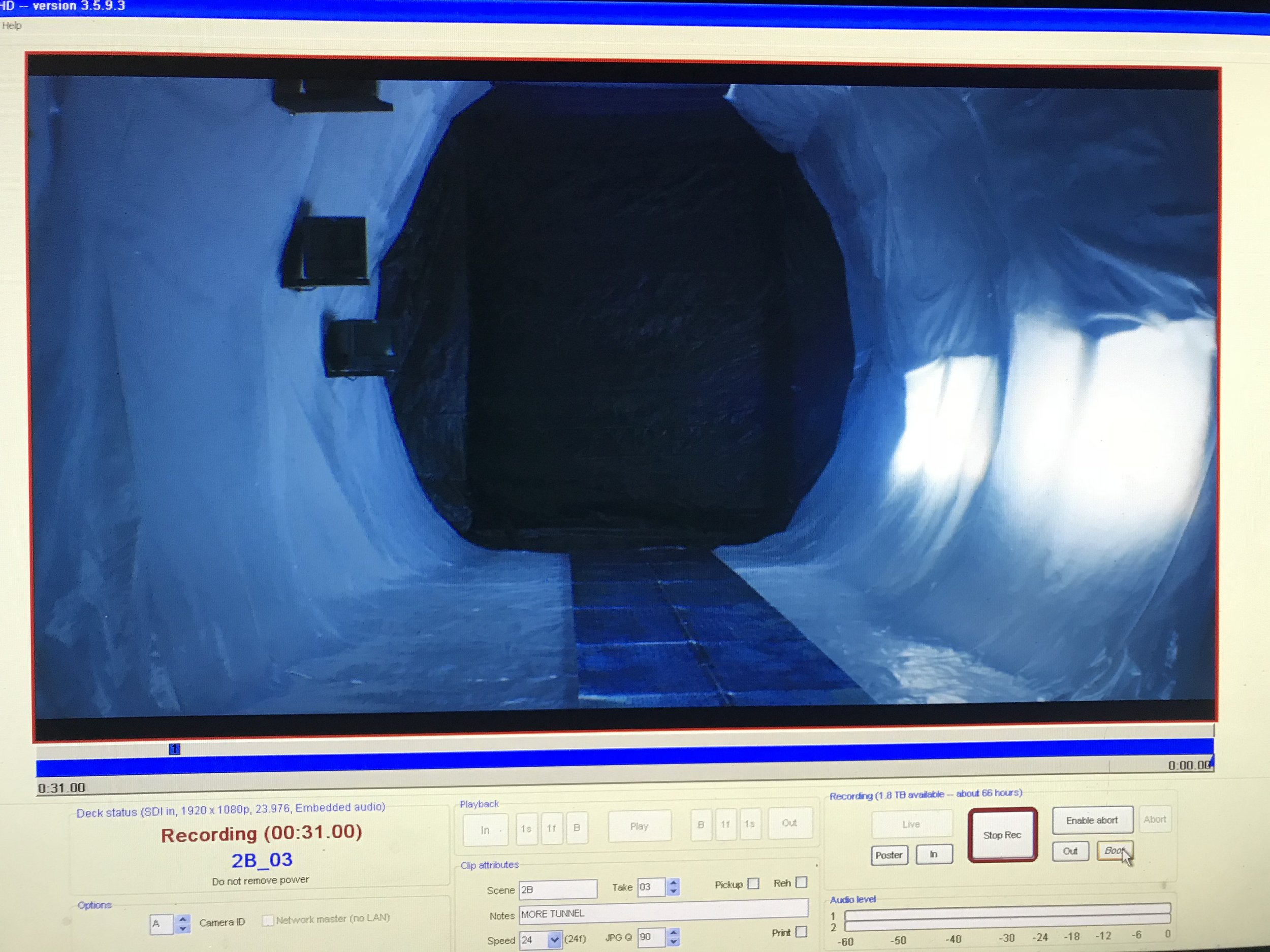Set recording In point button
1270x952 pixels.
click(x=934, y=855)
